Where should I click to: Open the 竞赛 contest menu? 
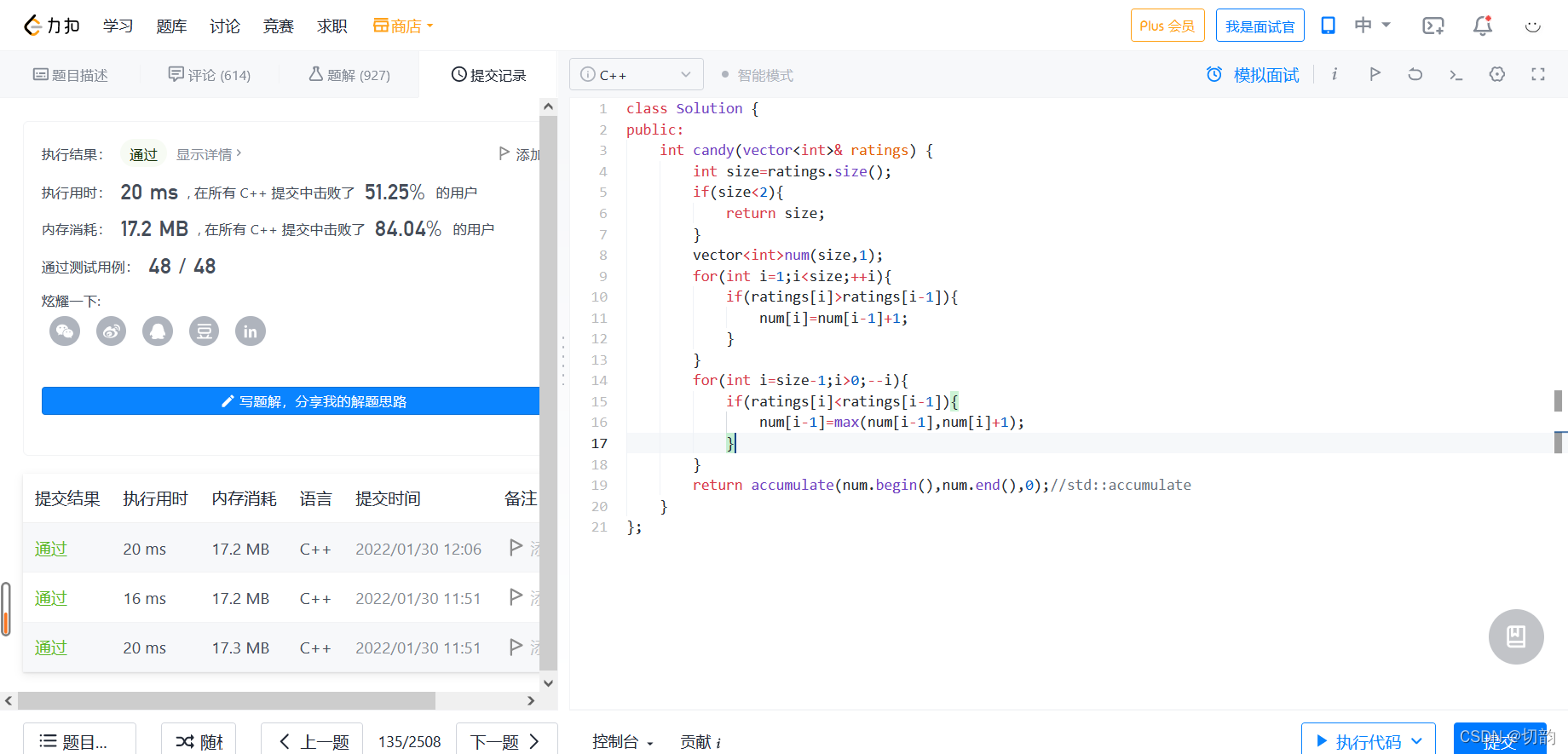click(x=279, y=26)
